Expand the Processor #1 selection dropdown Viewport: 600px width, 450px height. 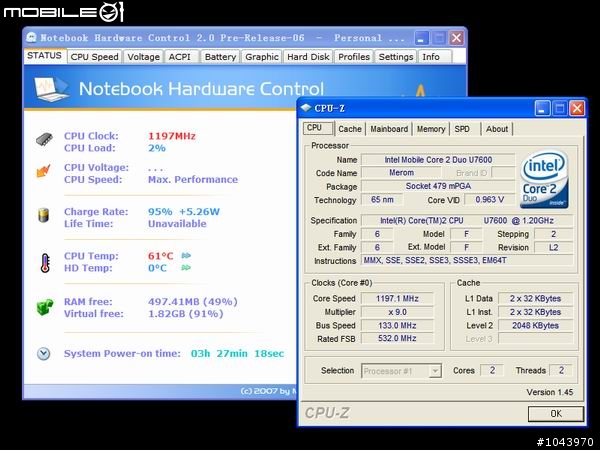[x=435, y=370]
